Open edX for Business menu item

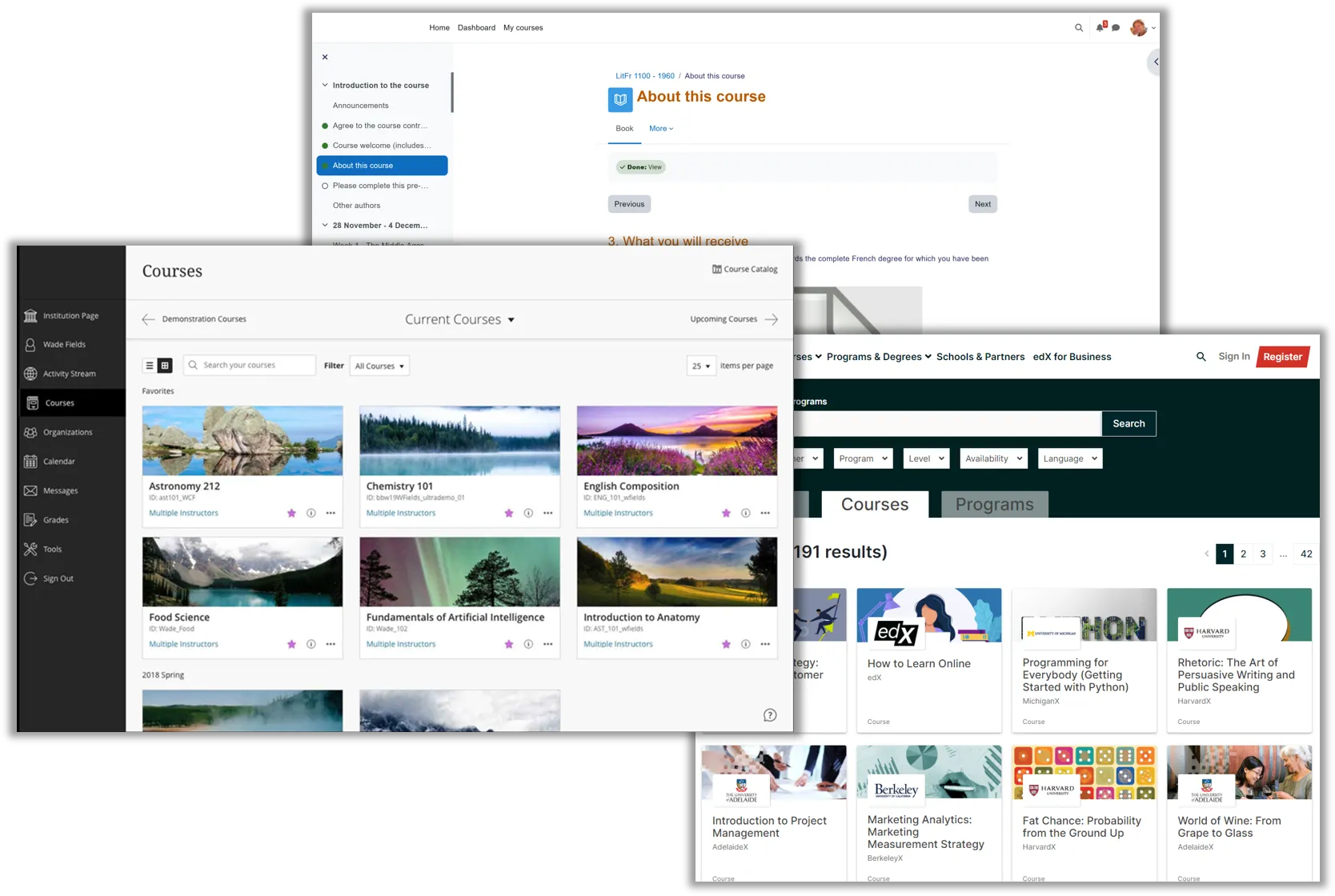click(1072, 357)
